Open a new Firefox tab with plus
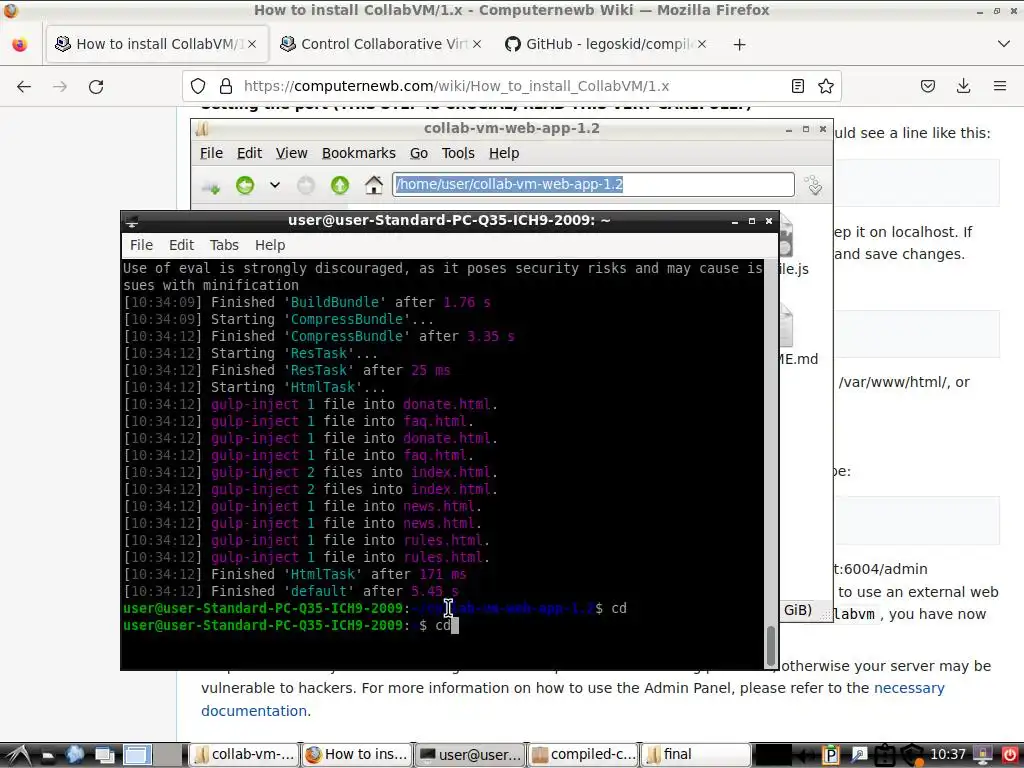Viewport: 1024px width, 768px height. point(739,44)
